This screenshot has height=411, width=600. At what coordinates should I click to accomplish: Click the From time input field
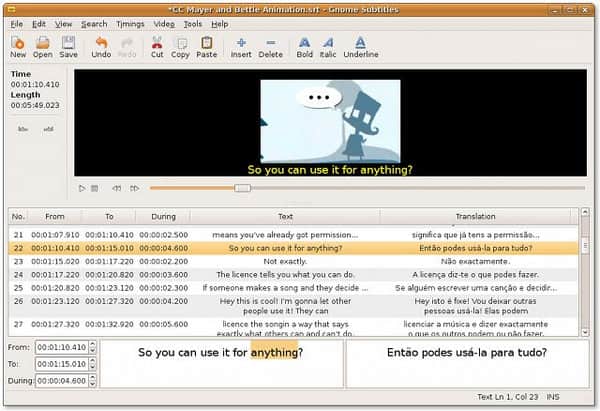click(x=62, y=347)
